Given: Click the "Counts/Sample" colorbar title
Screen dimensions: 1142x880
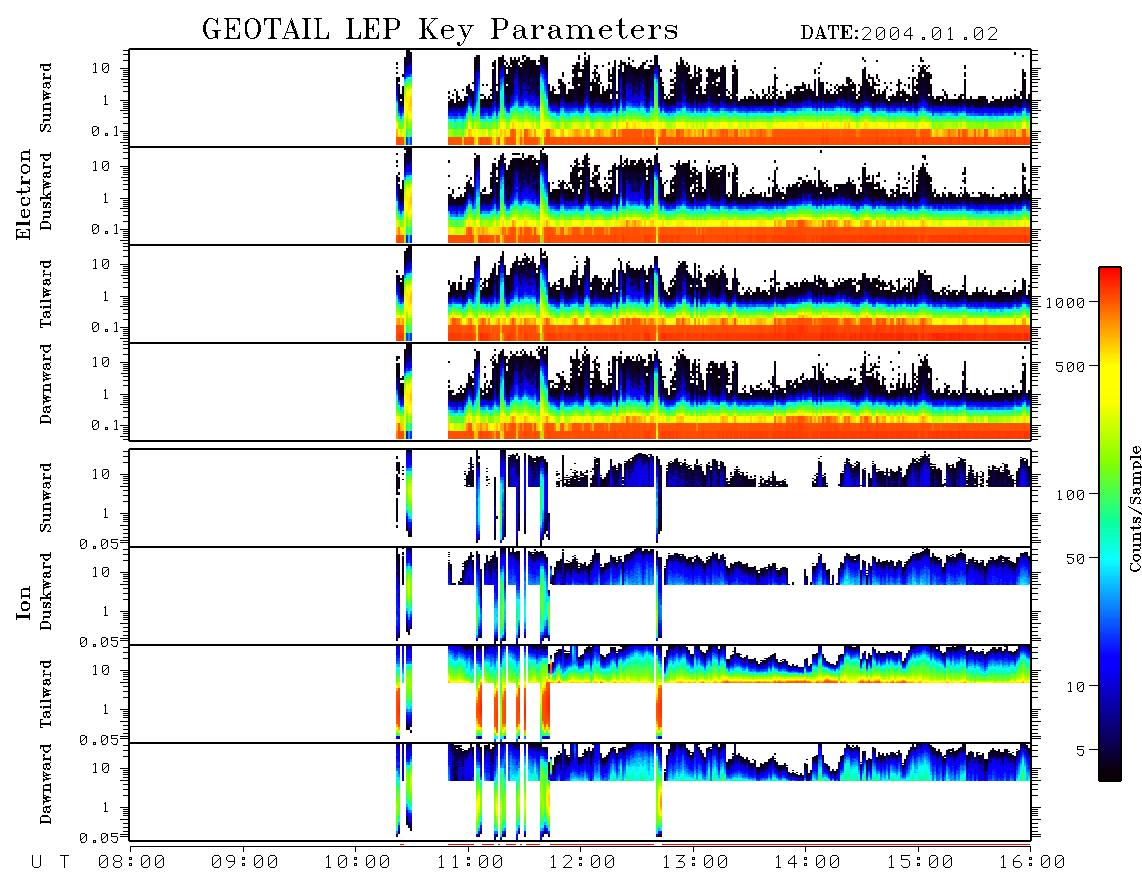Looking at the screenshot, I should (x=1134, y=508).
